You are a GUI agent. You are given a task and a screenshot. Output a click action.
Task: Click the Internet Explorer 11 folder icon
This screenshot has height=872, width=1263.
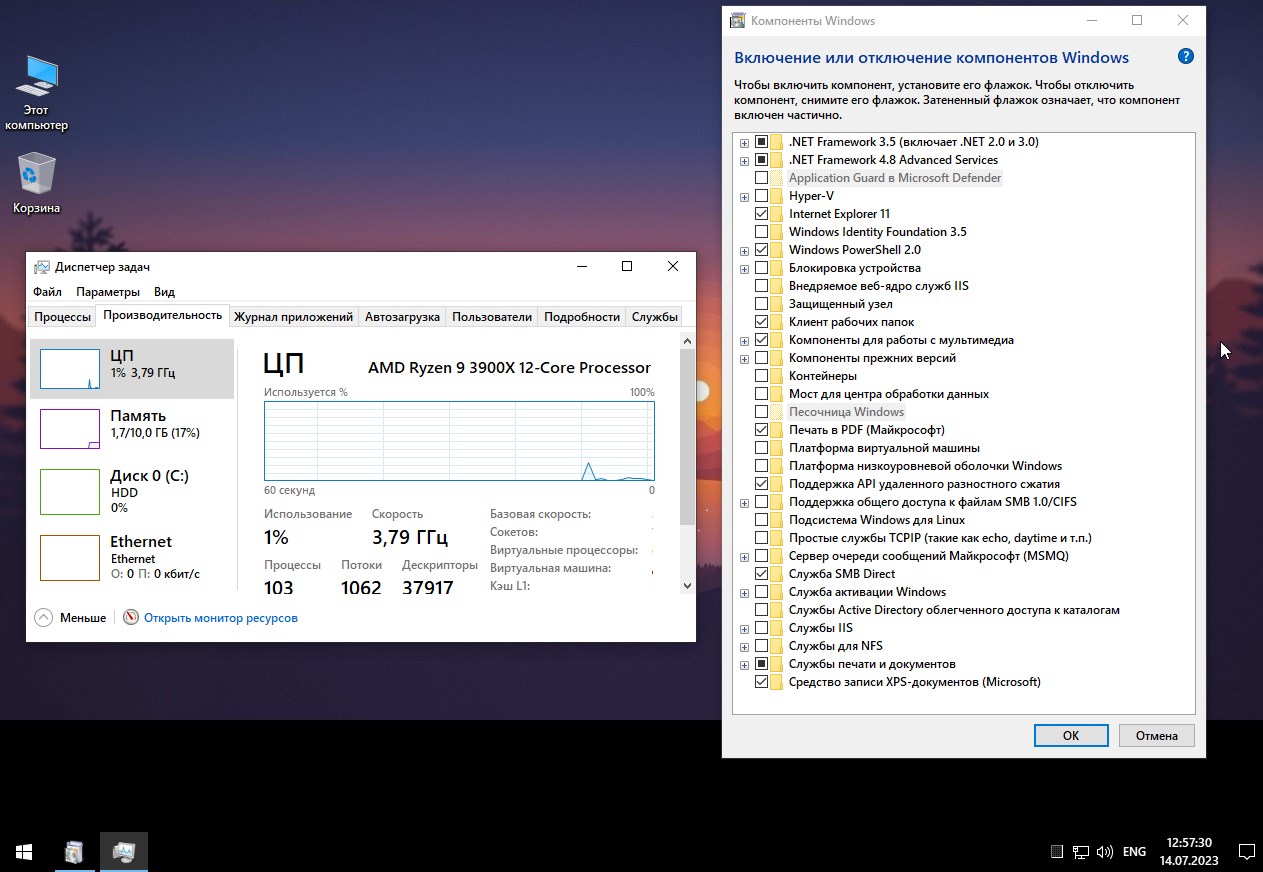point(777,214)
